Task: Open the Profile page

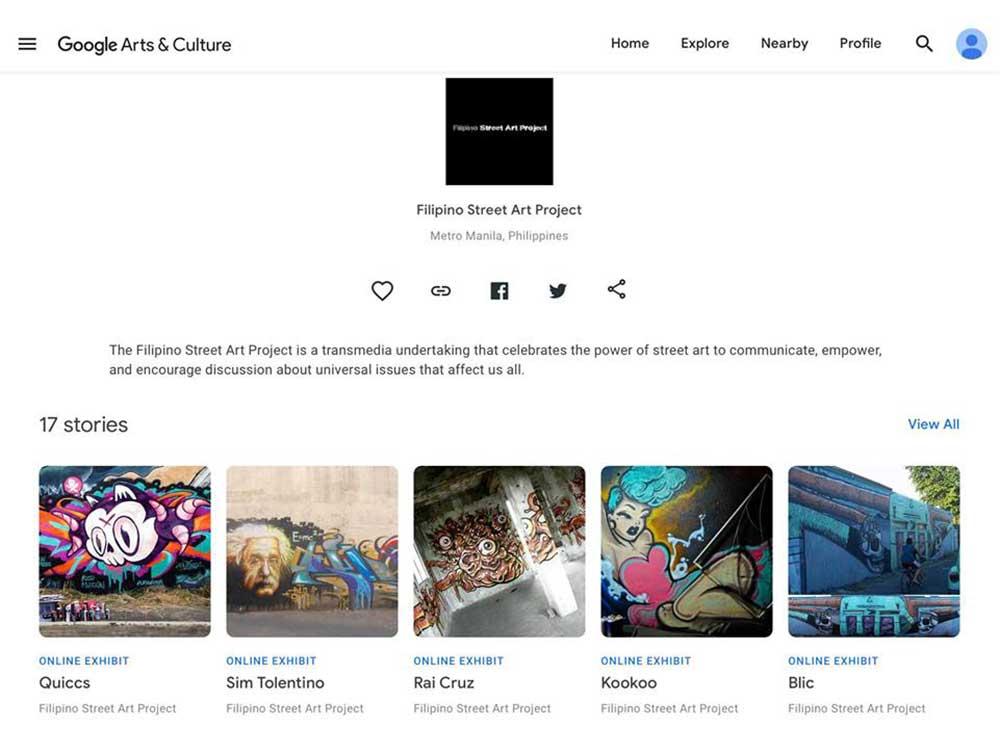Action: pyautogui.click(x=860, y=44)
